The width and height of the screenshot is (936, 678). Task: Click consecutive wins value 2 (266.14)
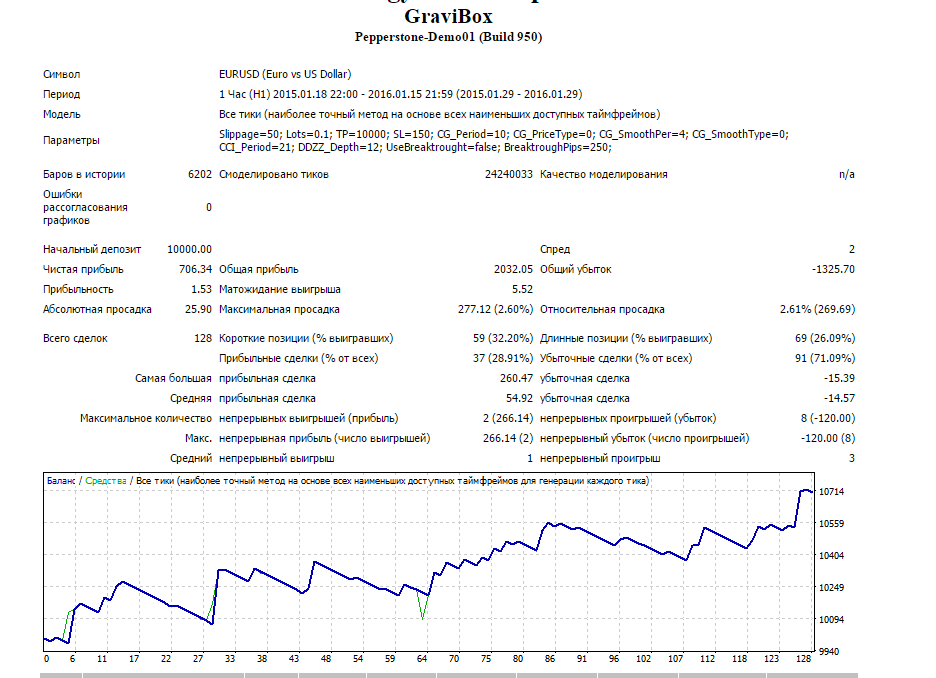coord(508,418)
